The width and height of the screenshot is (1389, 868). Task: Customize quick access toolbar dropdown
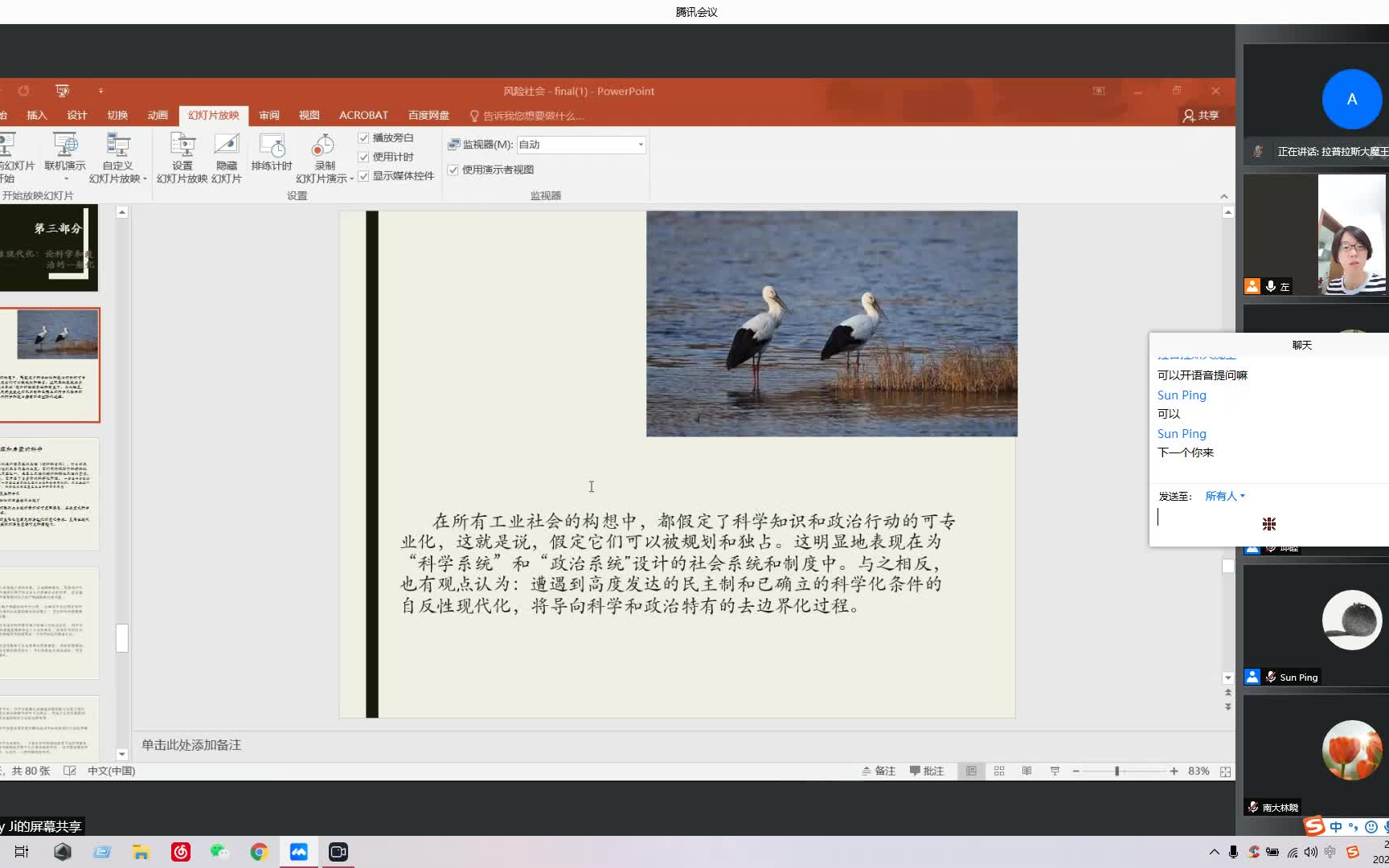point(100,91)
